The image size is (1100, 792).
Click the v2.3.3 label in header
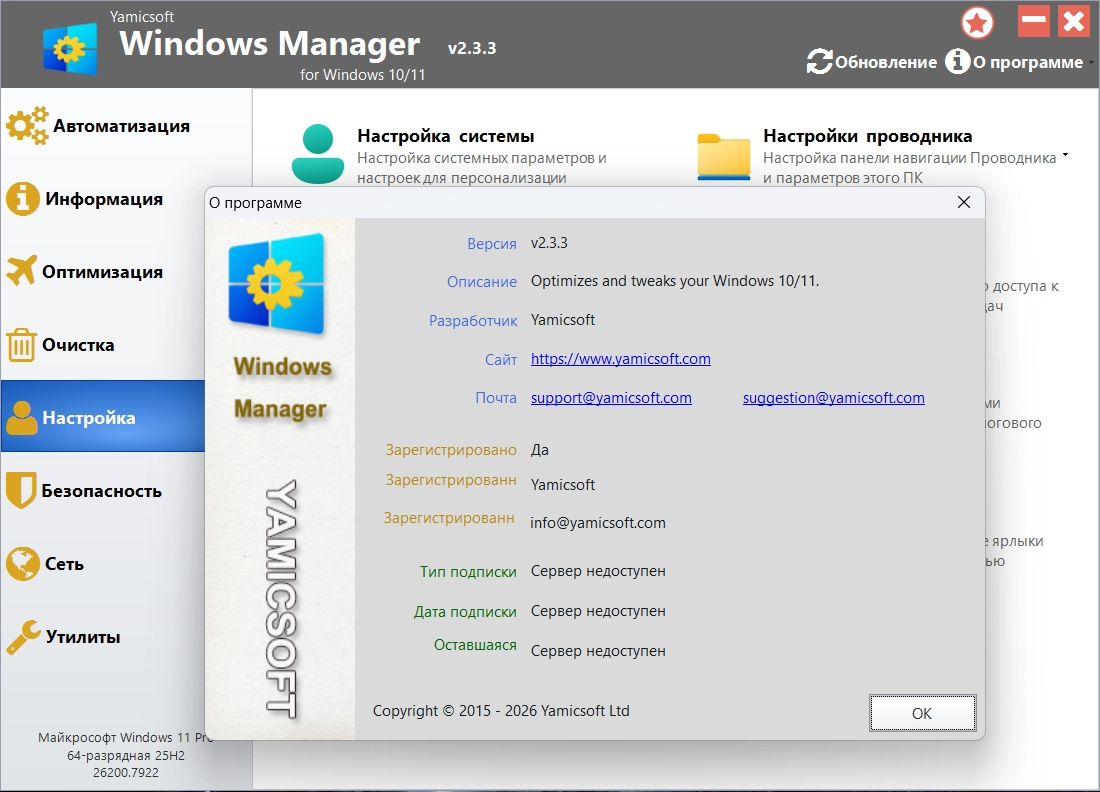pyautogui.click(x=472, y=48)
